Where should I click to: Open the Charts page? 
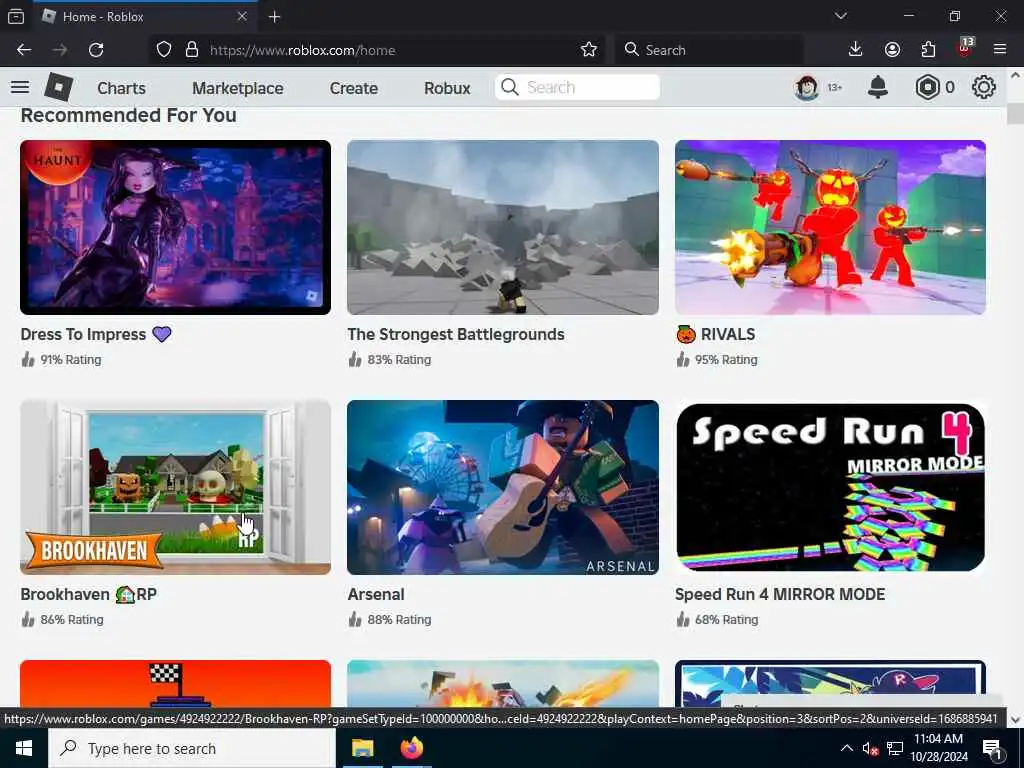121,88
